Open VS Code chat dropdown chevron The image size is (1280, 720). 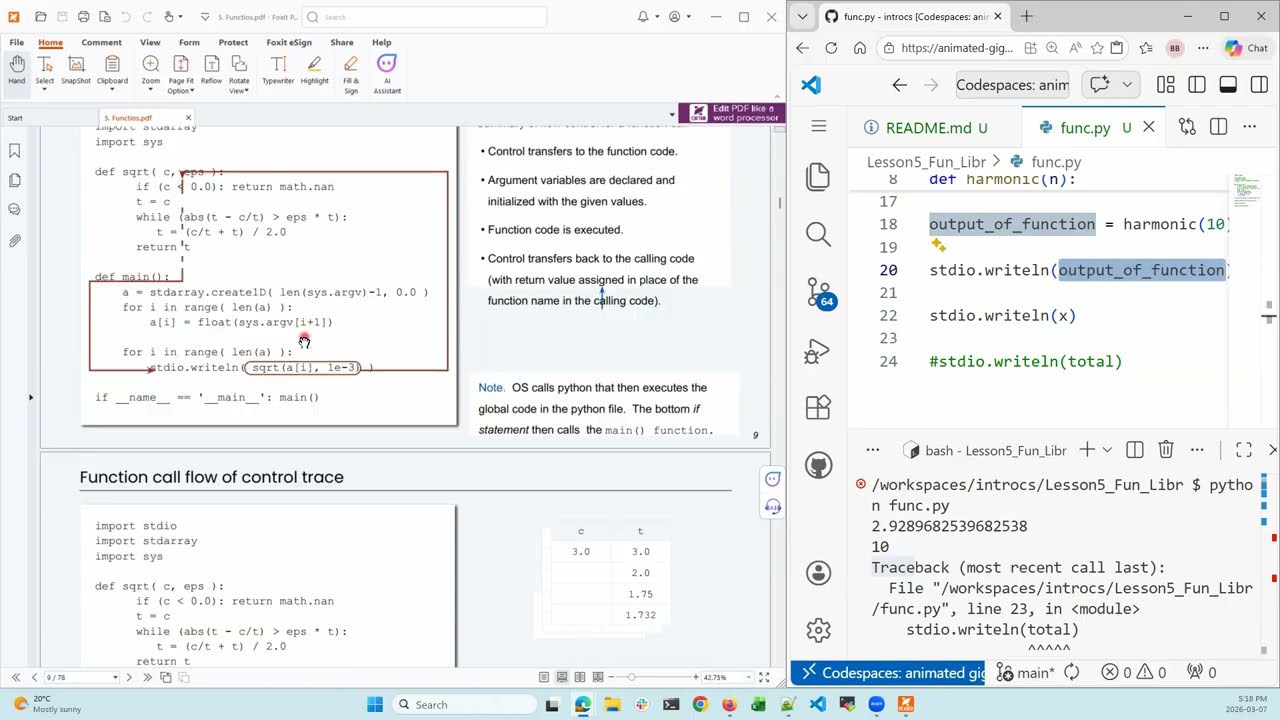coord(1126,85)
